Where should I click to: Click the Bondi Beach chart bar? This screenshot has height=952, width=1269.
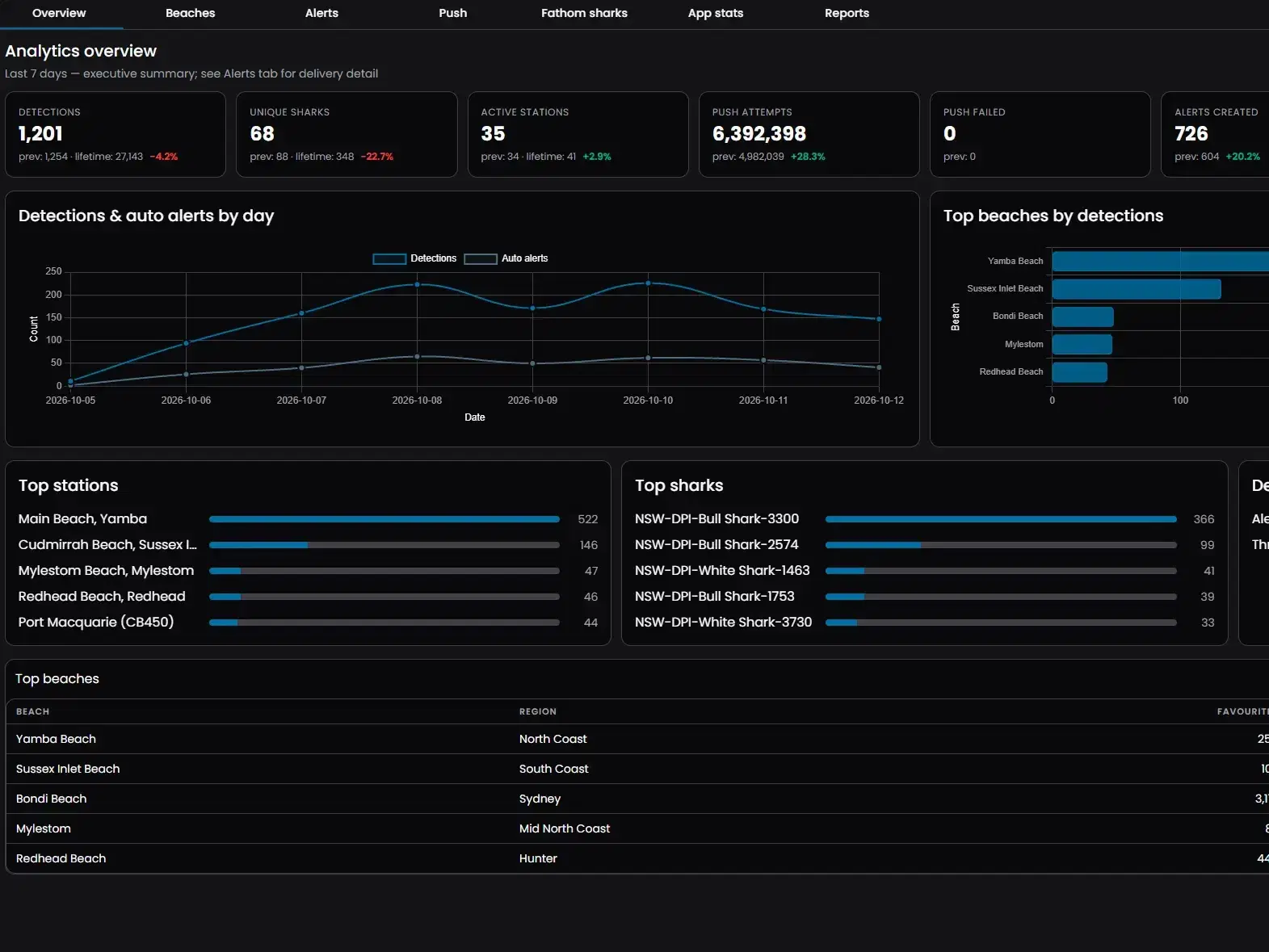click(x=1082, y=317)
